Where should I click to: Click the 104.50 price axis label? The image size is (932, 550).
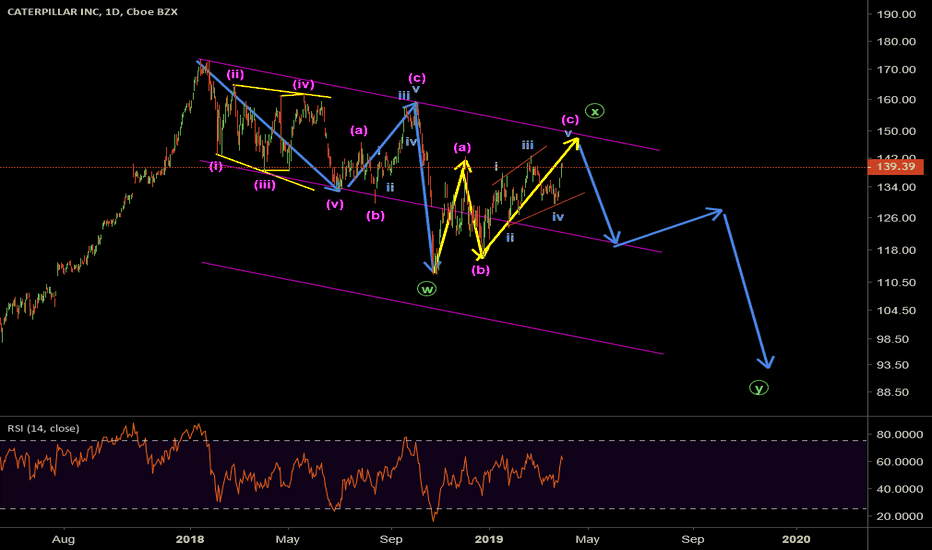(896, 310)
